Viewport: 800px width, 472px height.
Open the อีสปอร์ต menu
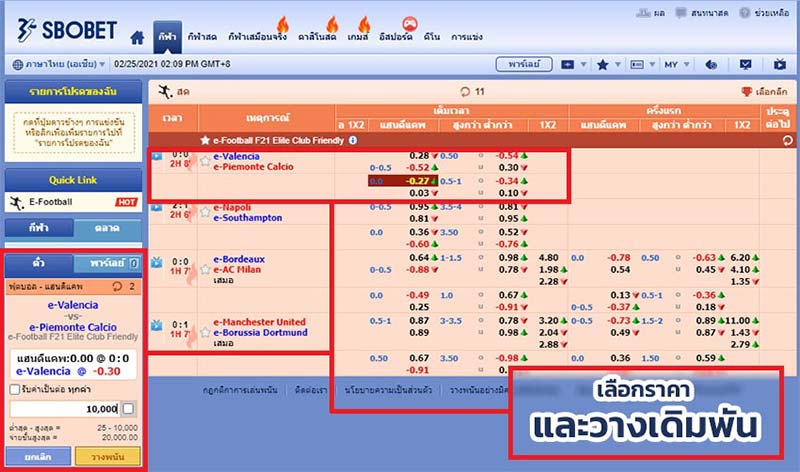396,37
